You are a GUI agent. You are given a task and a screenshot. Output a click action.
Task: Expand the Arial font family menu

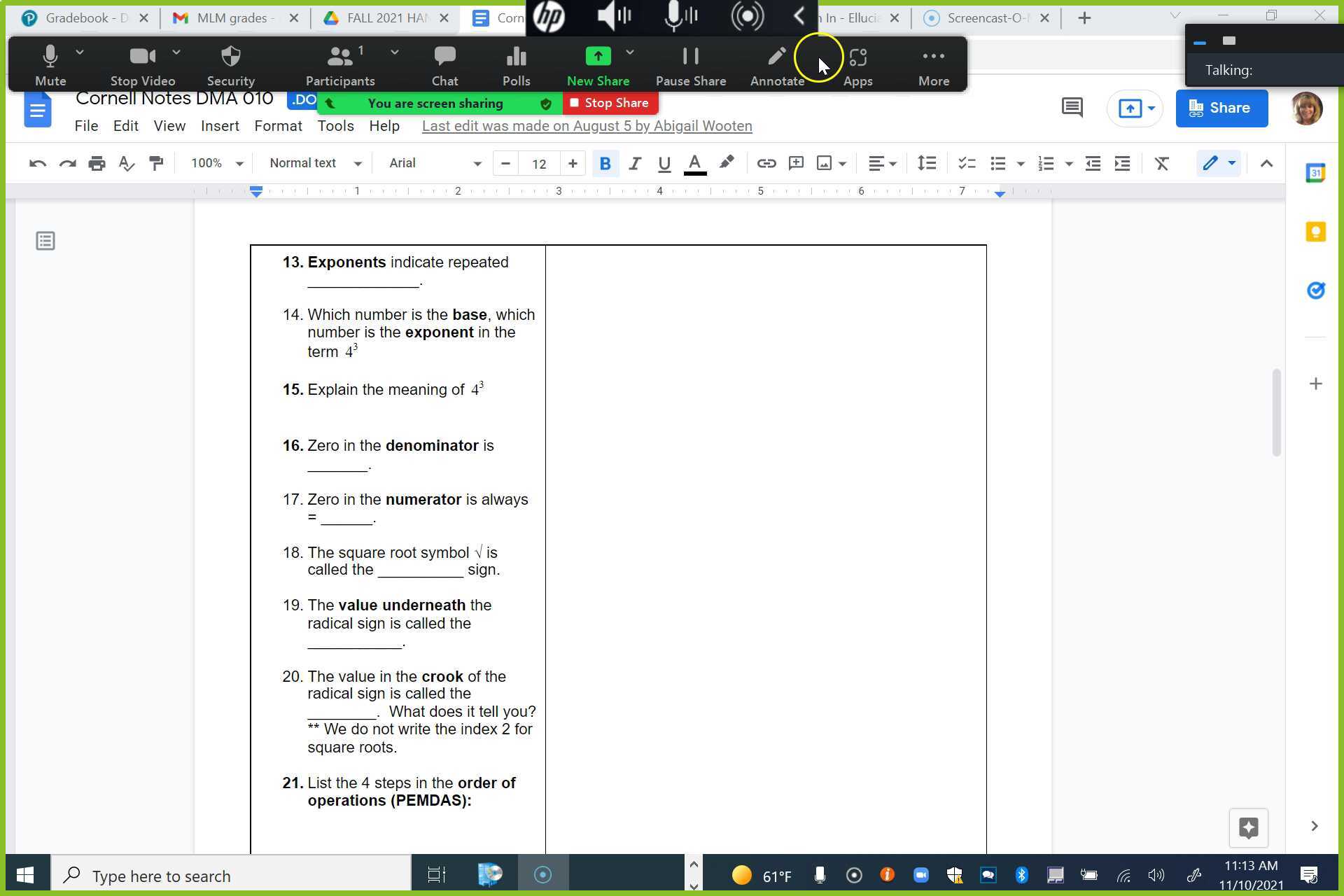[478, 163]
